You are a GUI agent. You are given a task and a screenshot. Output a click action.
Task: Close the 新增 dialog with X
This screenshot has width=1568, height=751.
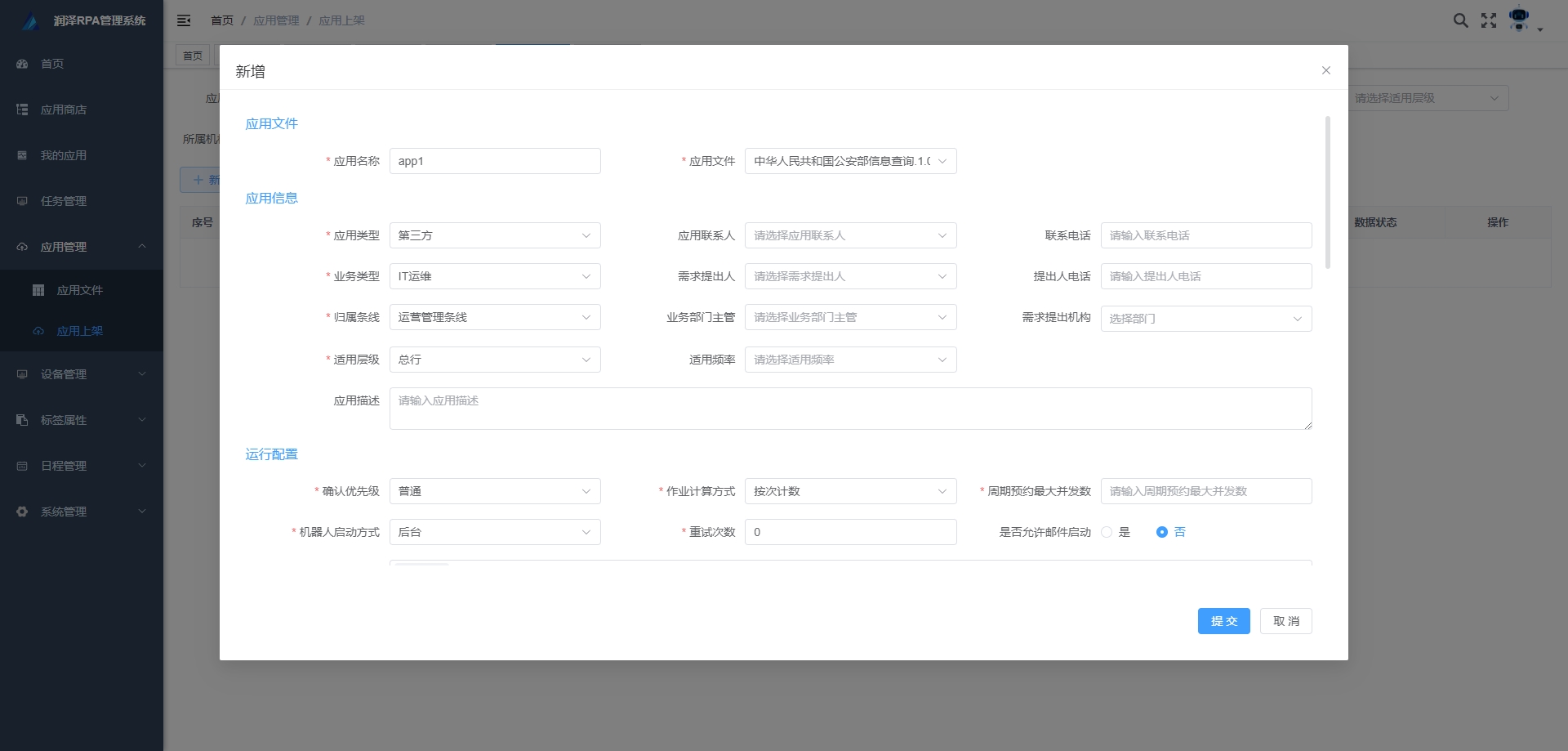point(1326,70)
